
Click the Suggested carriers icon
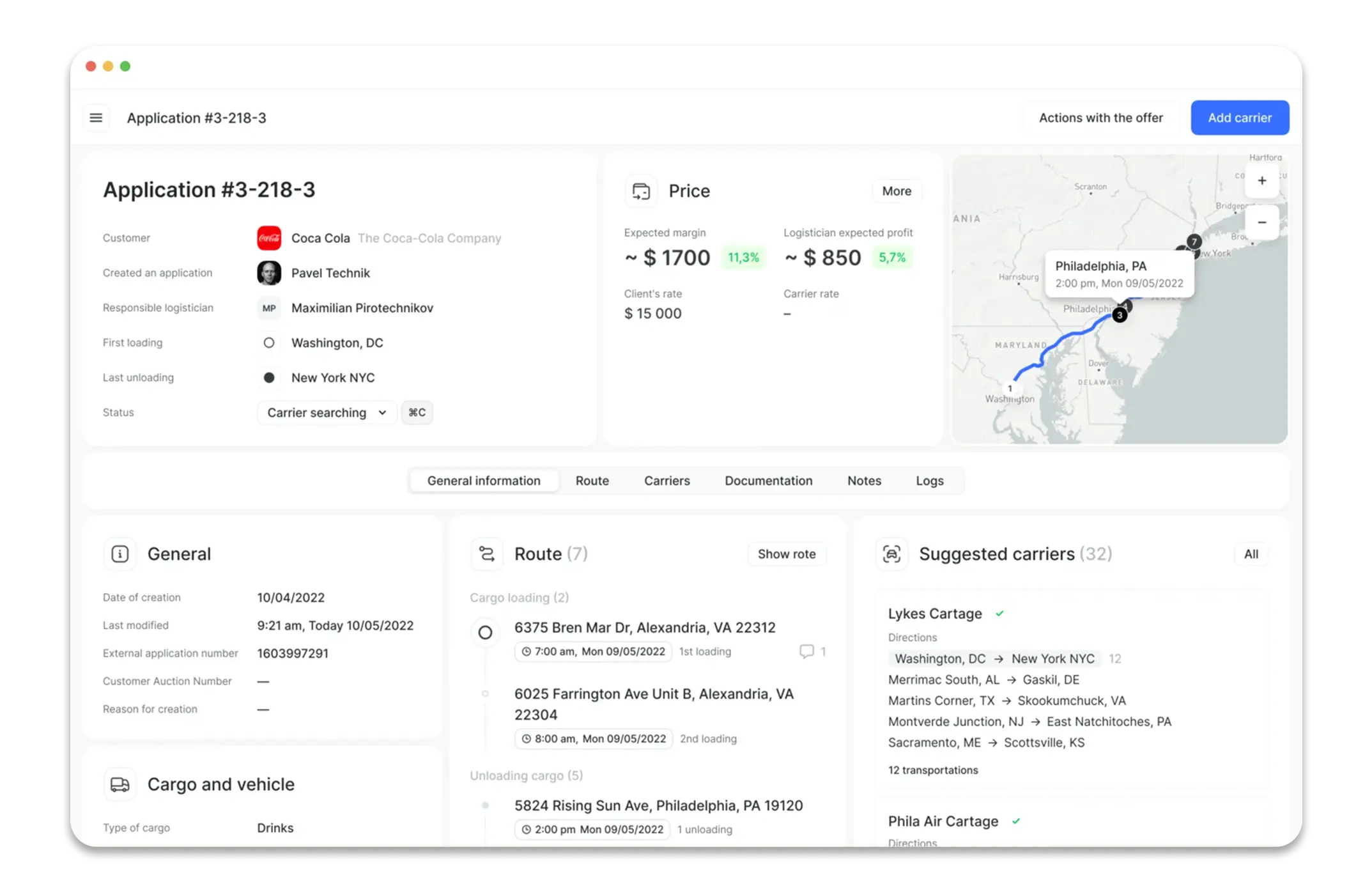(891, 554)
